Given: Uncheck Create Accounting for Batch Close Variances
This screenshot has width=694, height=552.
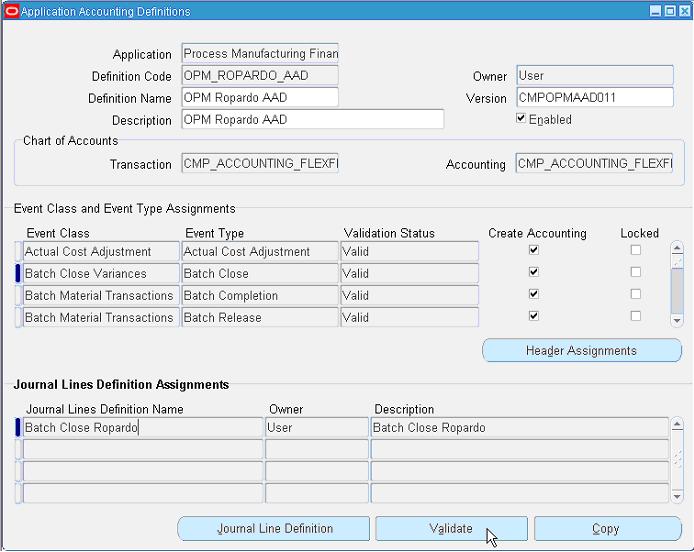Looking at the screenshot, I should click(534, 272).
